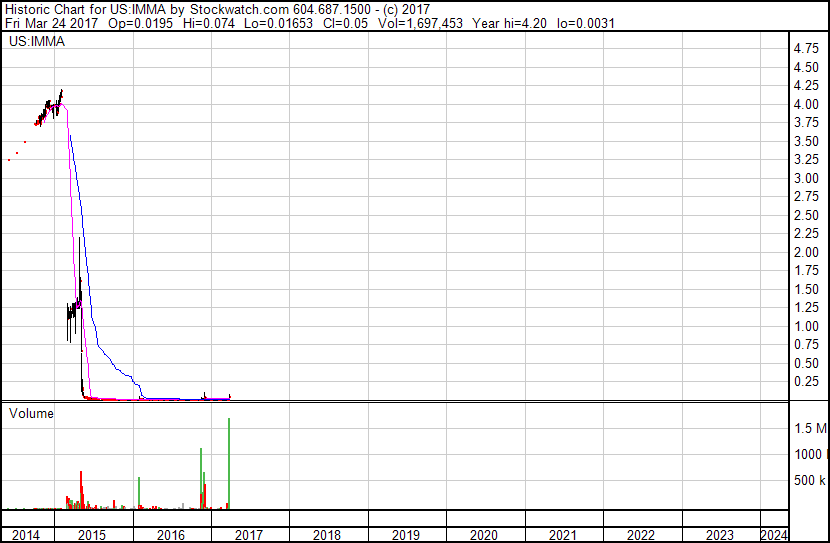Click the 2024 year label

(x=773, y=535)
